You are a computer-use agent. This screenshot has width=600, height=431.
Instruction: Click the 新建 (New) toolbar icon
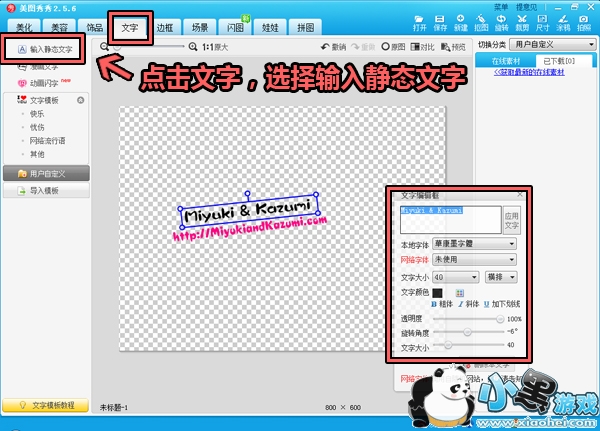[461, 23]
